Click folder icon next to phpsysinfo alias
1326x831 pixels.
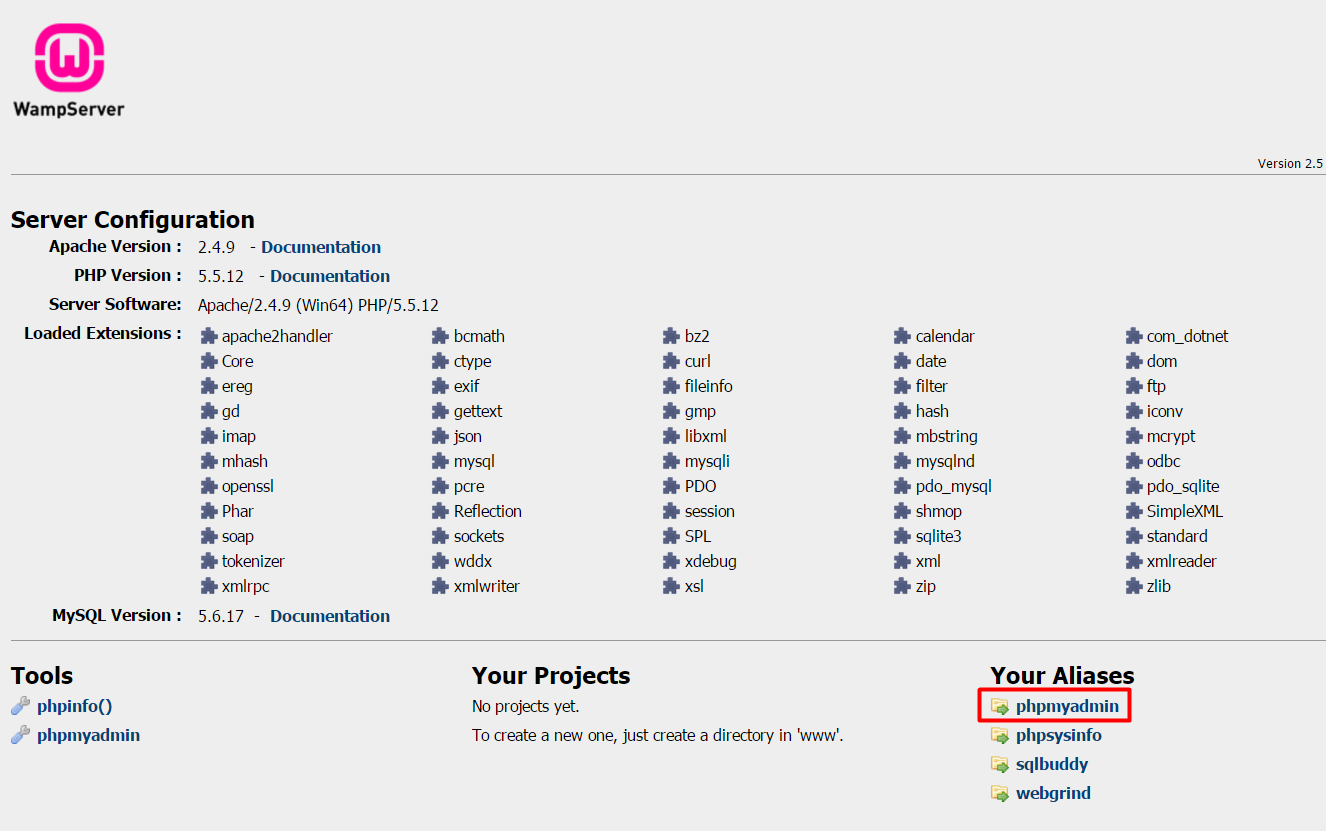click(999, 735)
